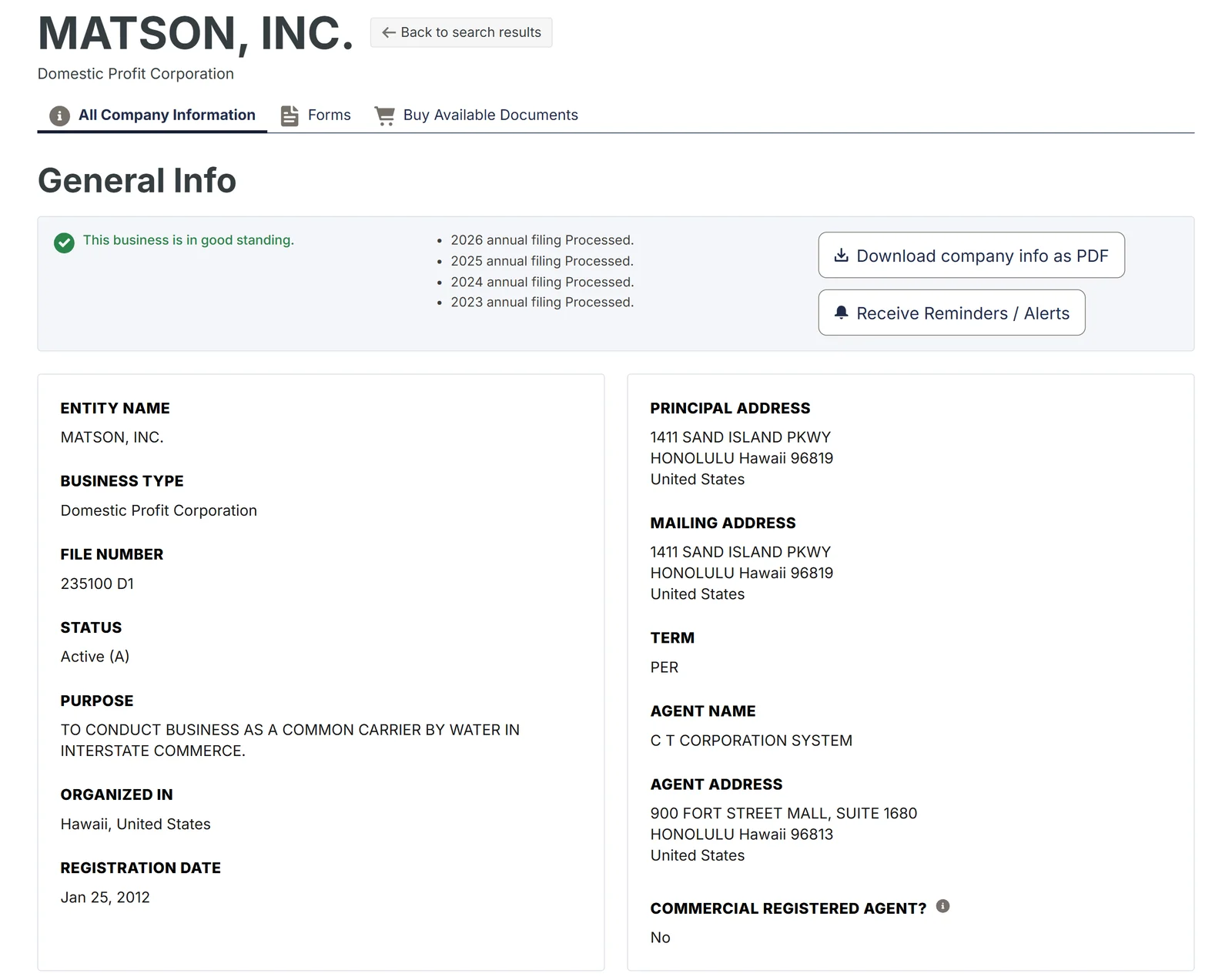Download company info as PDF

coord(971,255)
